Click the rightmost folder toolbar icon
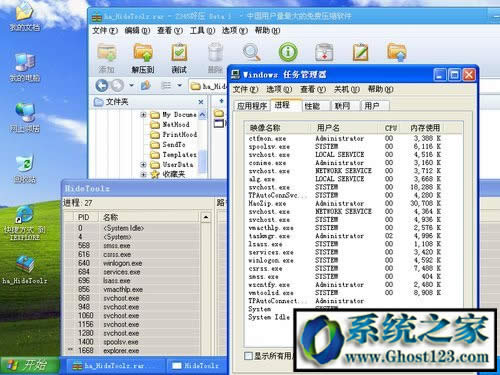Image resolution: width=500 pixels, height=375 pixels. click(397, 52)
